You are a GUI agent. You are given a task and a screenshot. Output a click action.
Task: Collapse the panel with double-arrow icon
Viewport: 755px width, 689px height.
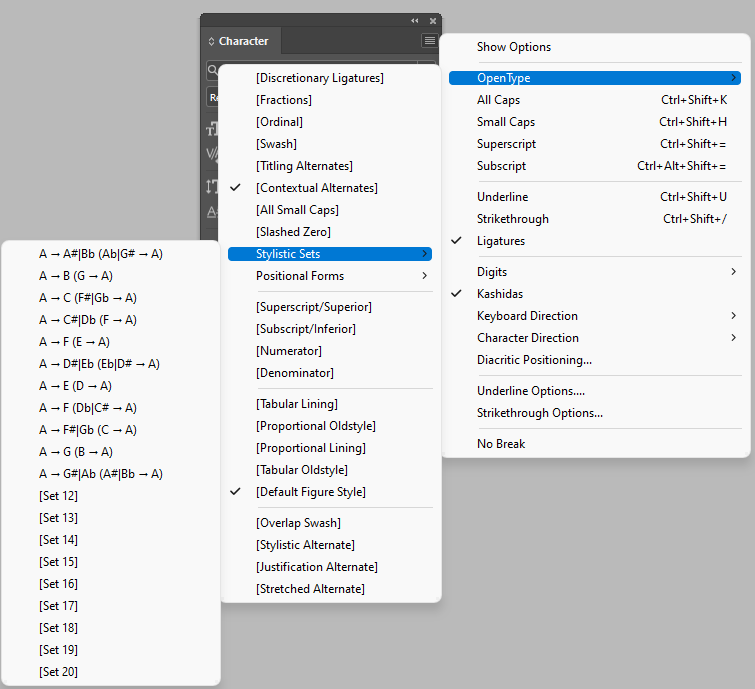click(415, 20)
